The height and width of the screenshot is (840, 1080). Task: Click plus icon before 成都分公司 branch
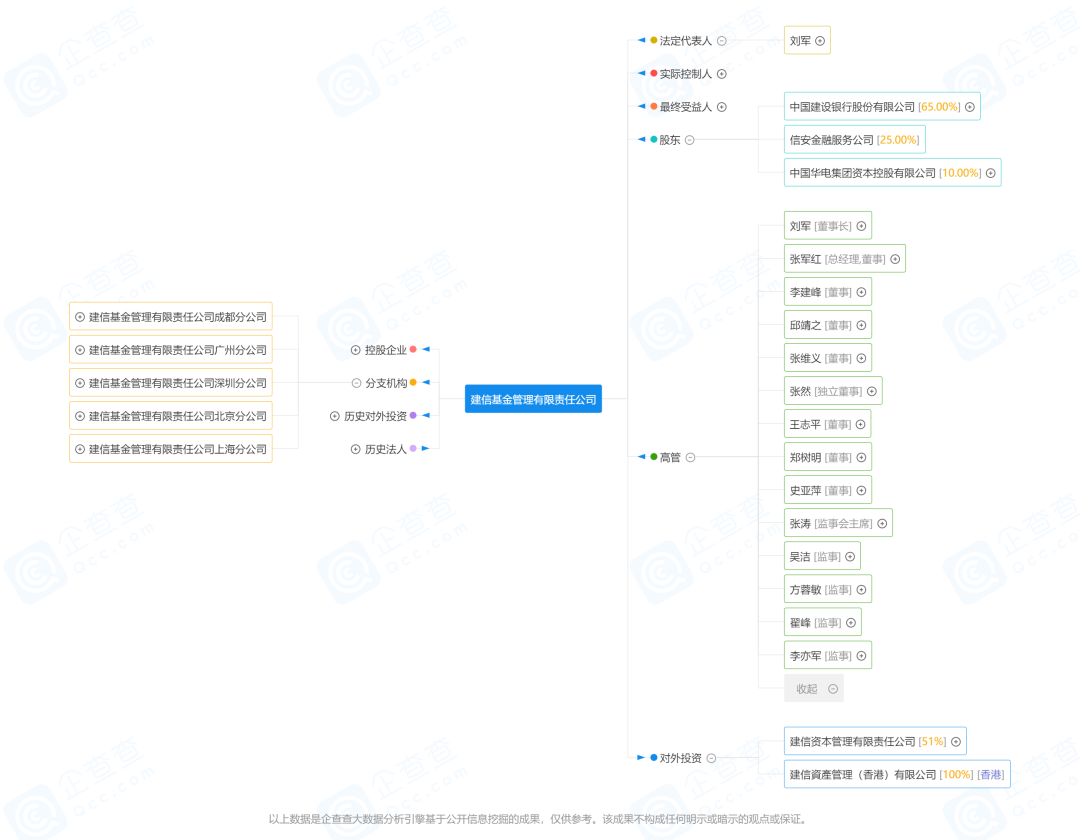coord(80,317)
